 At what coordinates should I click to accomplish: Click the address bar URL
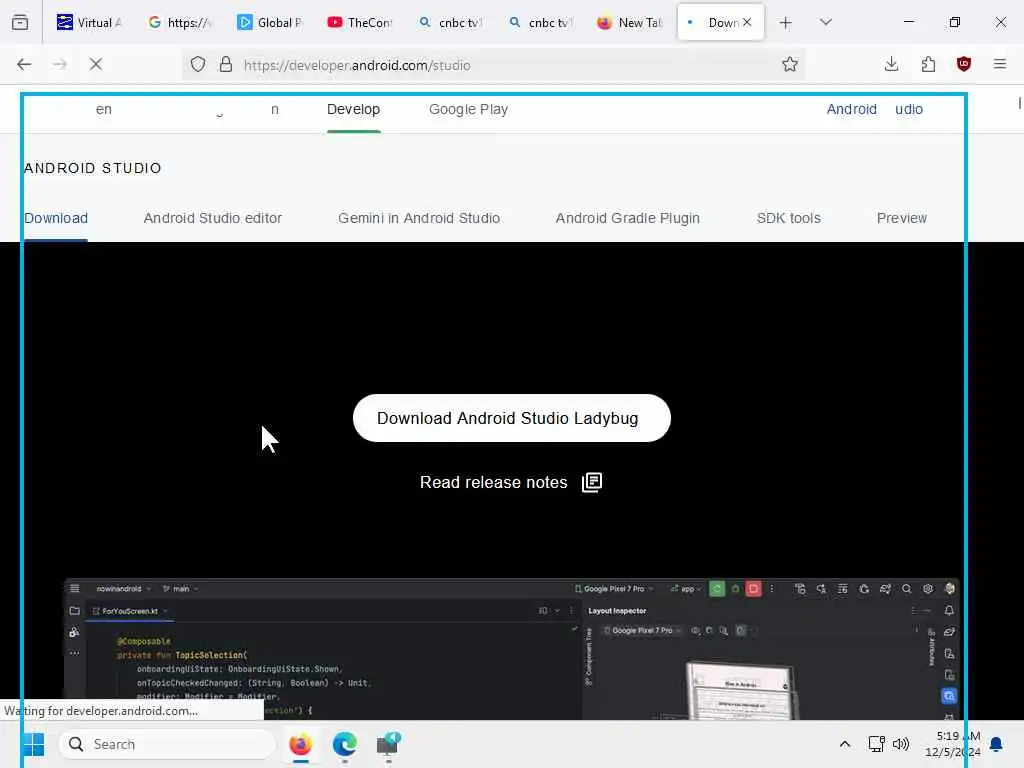pos(357,65)
